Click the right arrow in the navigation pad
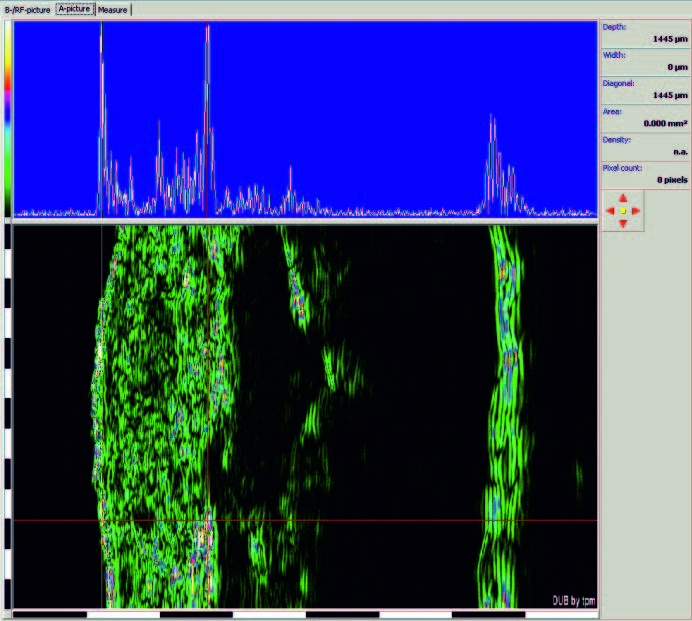This screenshot has height=621, width=692. coord(636,211)
